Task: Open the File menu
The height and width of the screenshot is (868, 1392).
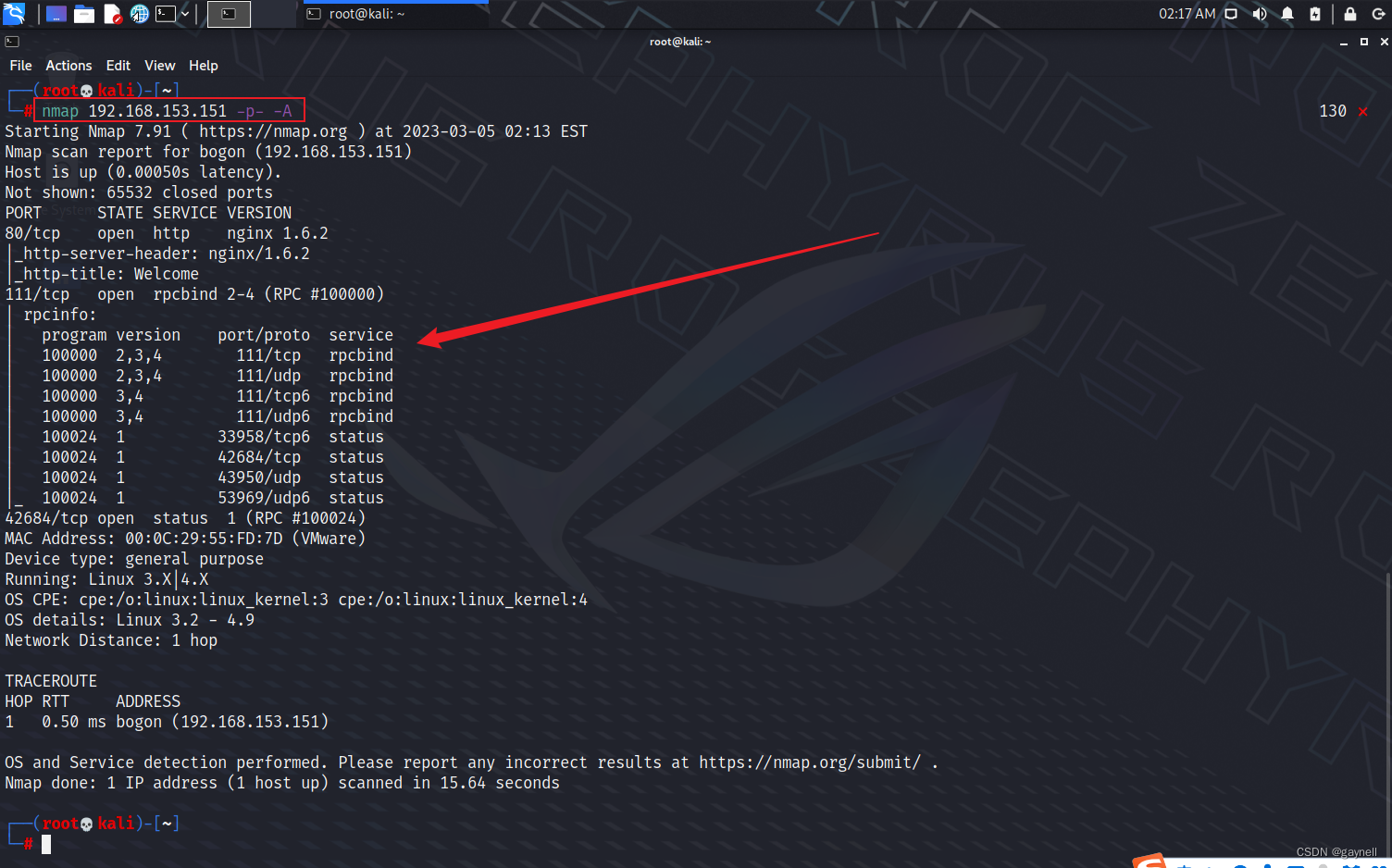Action: pyautogui.click(x=20, y=66)
